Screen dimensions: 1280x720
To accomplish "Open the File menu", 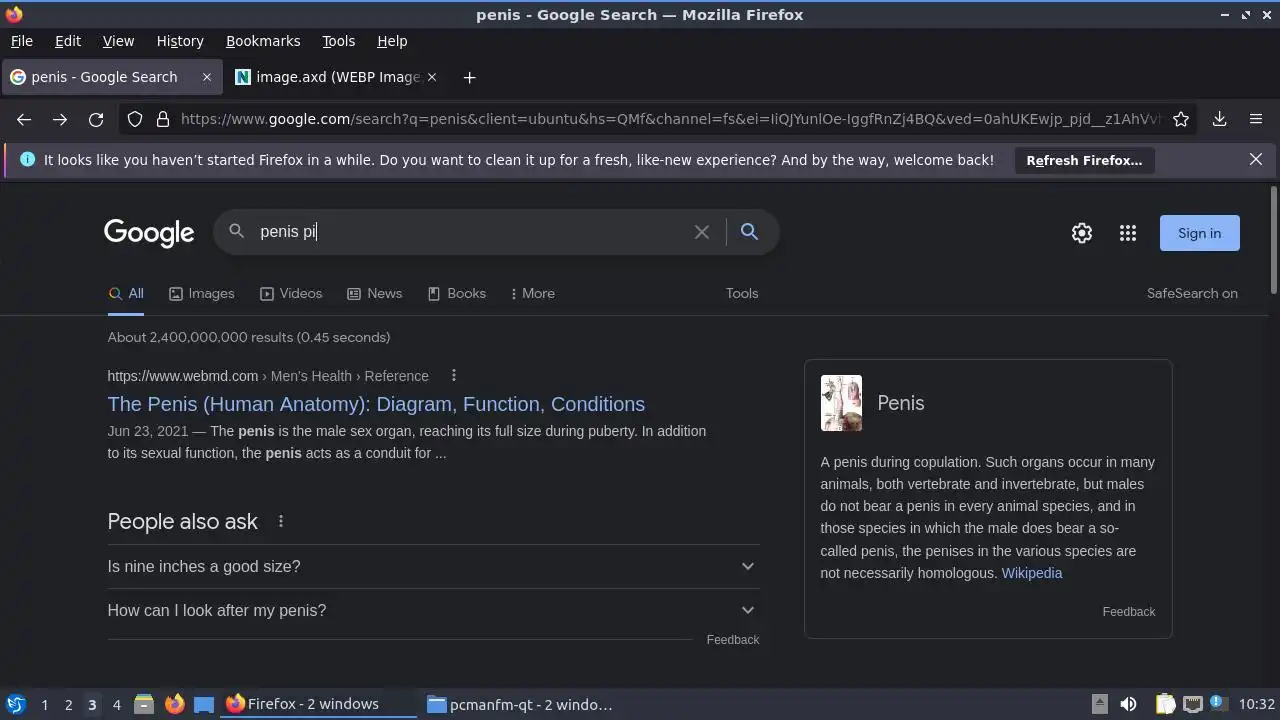I will click(x=22, y=41).
